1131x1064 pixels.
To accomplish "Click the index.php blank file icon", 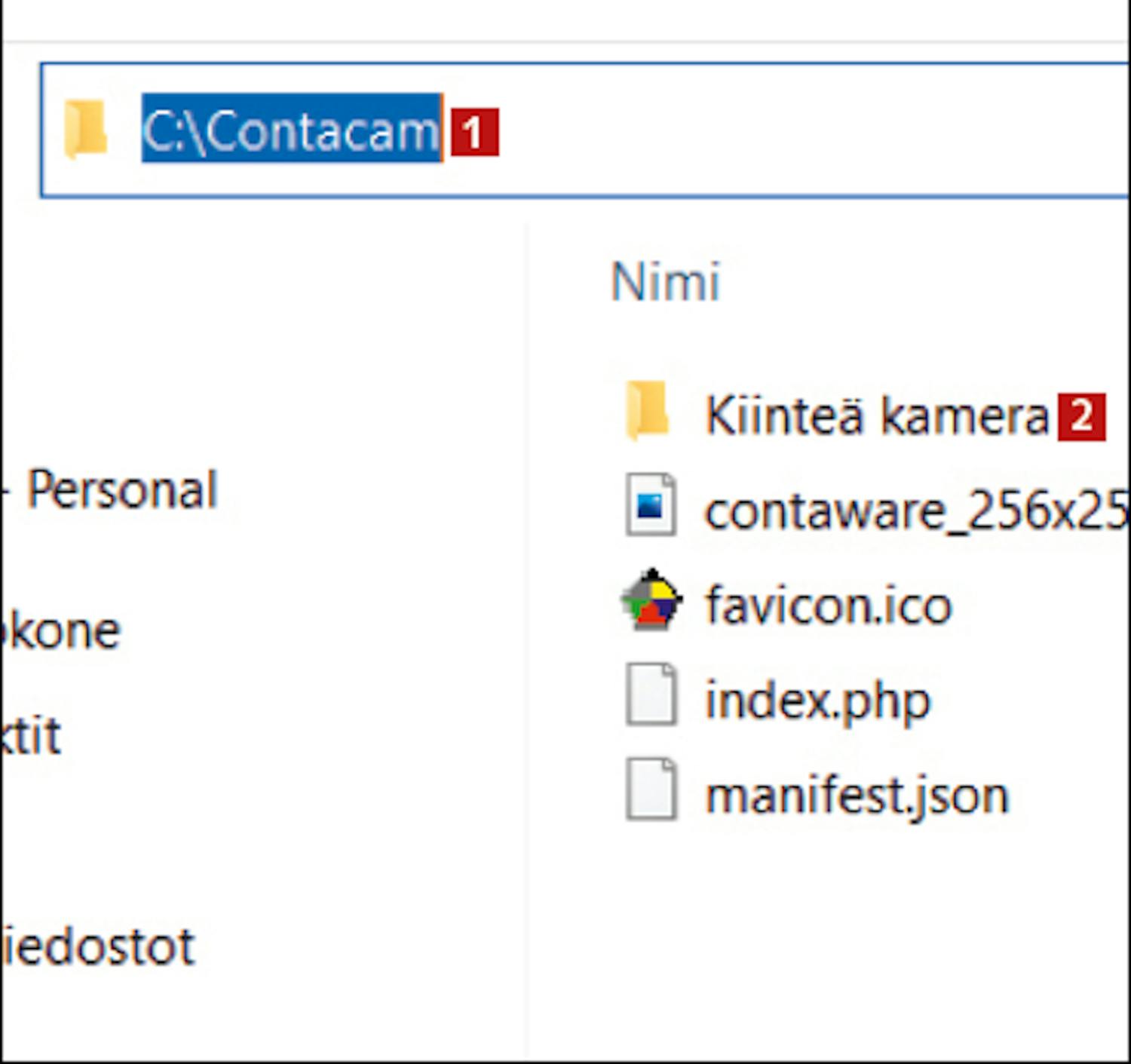I will coord(650,695).
